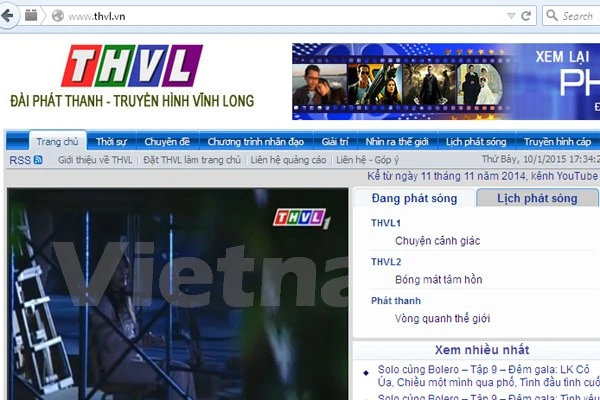
Task: Click the YouTube channel announcement ticker
Action: 483,176
